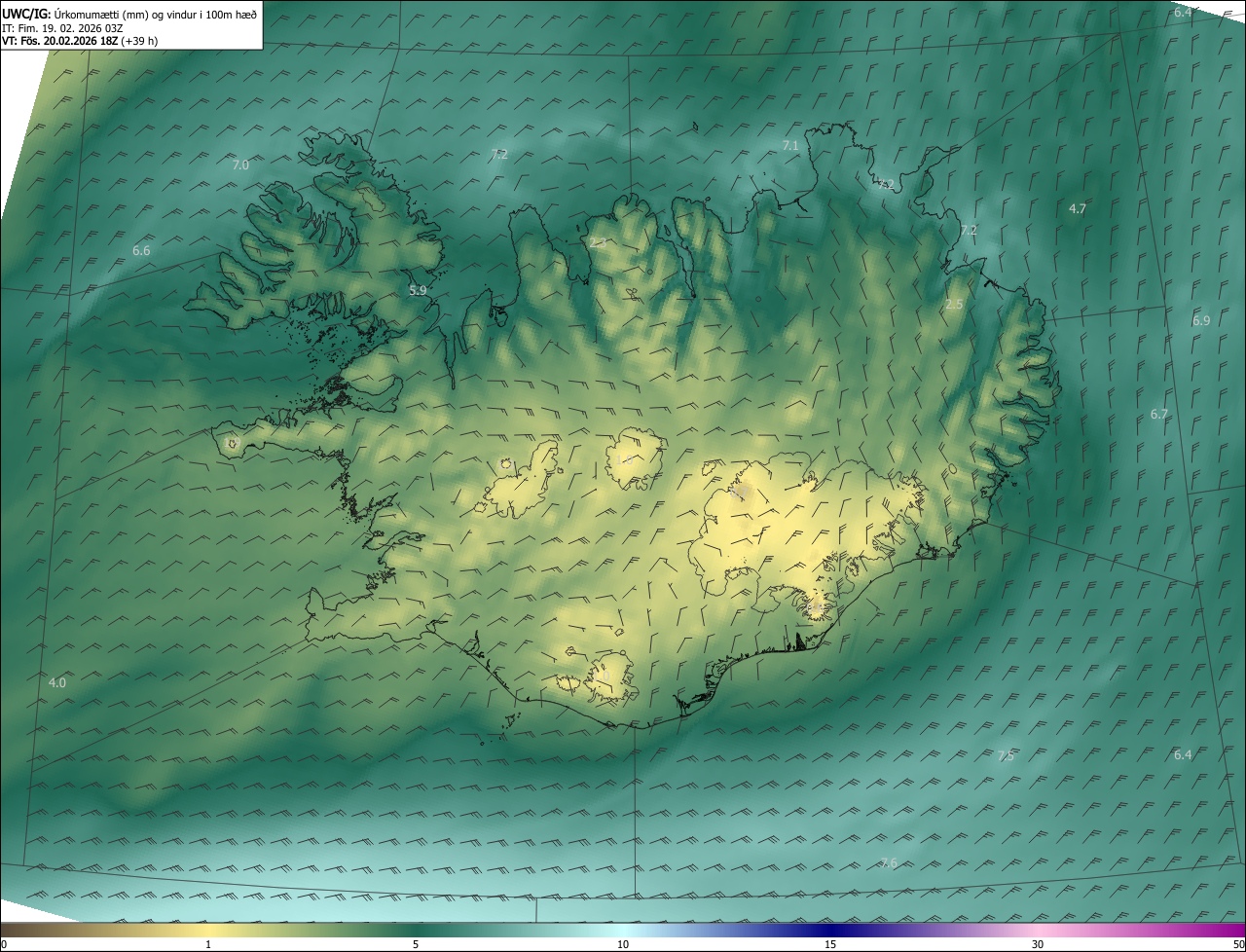Click the color scale tick label 10
The width and height of the screenshot is (1246, 952).
[x=623, y=944]
